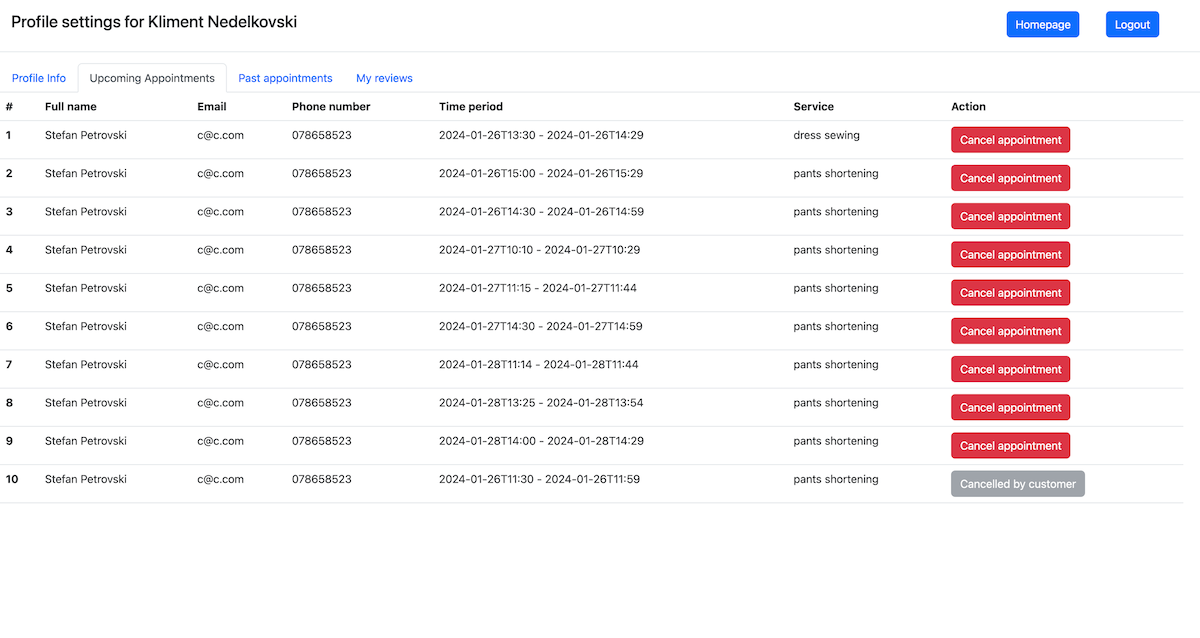
Task: Click the Full name column header
Action: click(70, 107)
